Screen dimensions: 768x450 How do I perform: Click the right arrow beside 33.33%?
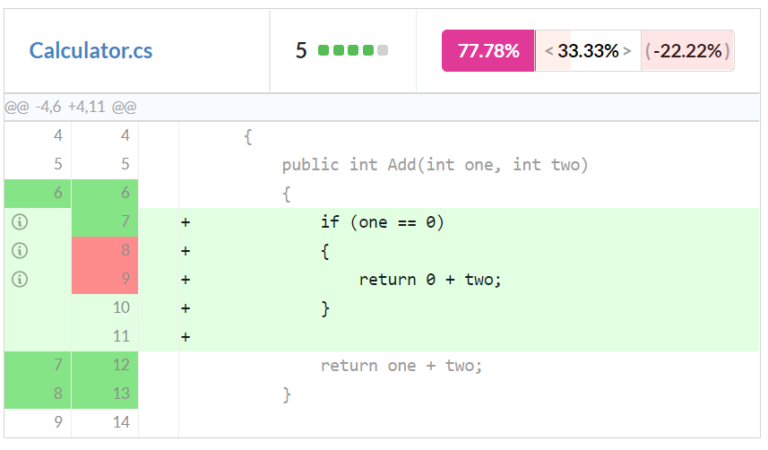point(627,51)
